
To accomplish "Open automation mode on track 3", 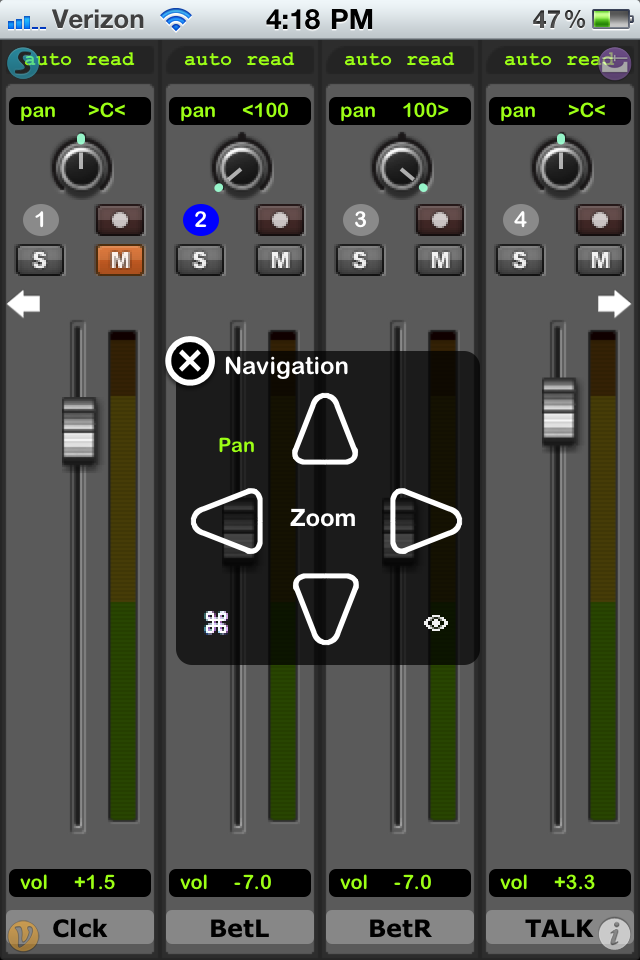I will pos(399,60).
